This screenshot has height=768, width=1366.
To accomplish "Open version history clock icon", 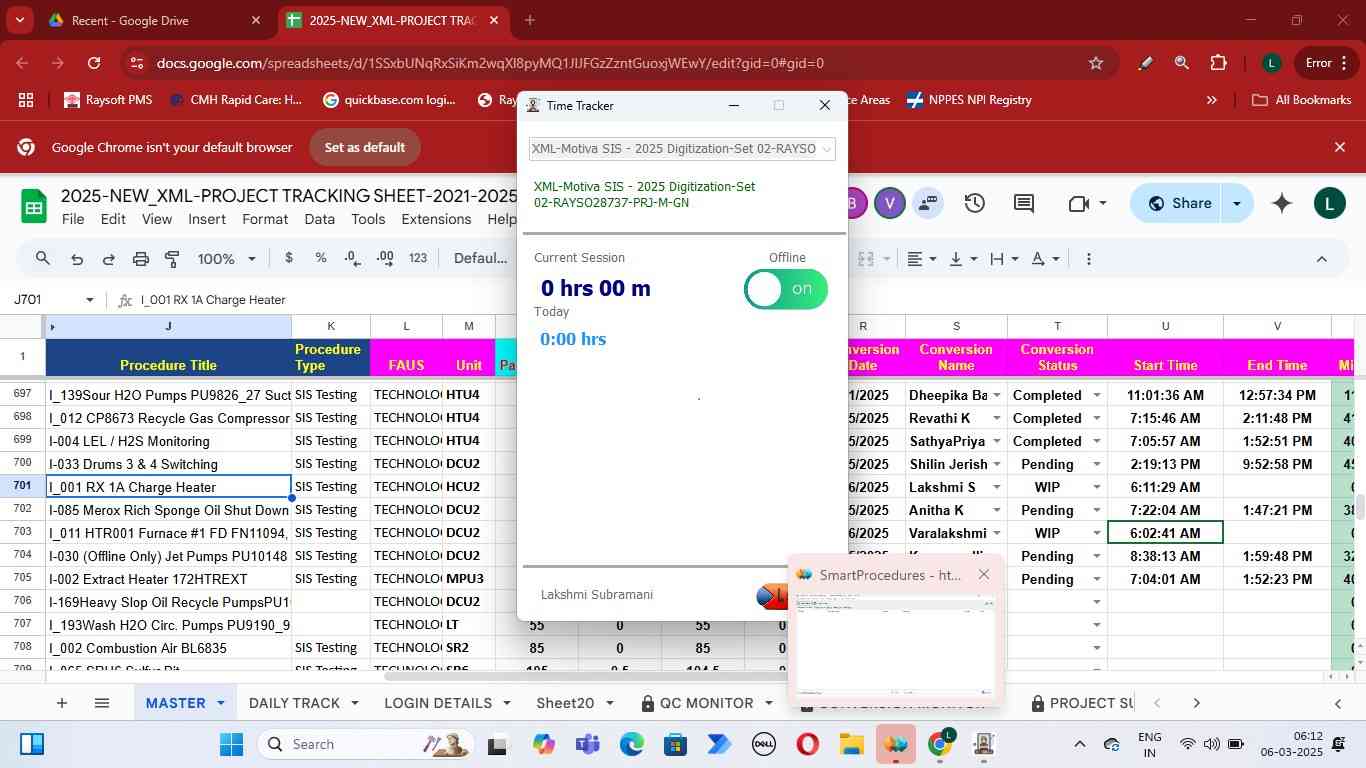I will point(974,203).
